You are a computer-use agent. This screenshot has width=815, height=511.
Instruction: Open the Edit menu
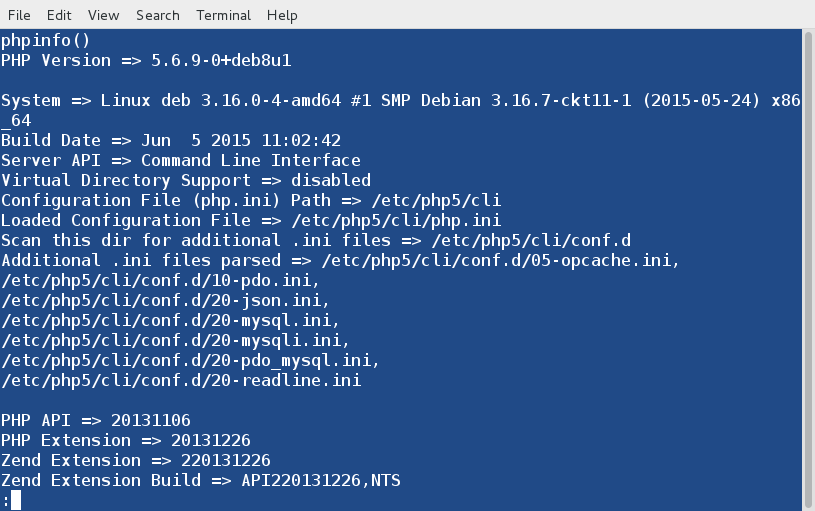(x=59, y=15)
